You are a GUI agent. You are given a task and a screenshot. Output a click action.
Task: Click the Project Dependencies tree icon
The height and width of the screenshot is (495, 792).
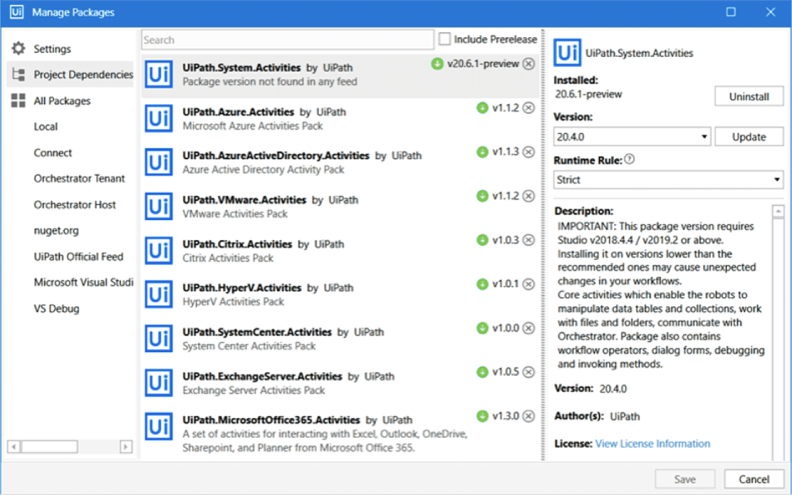click(x=18, y=75)
